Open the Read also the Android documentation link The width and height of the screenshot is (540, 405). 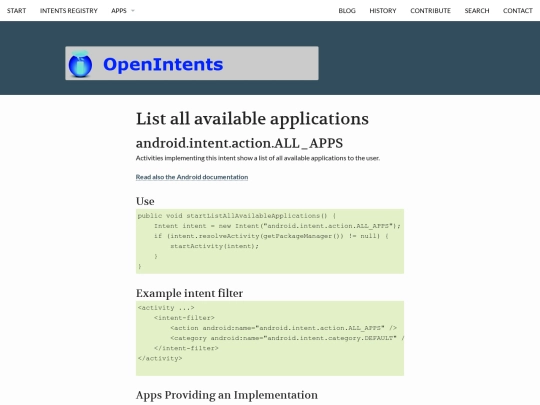192,177
